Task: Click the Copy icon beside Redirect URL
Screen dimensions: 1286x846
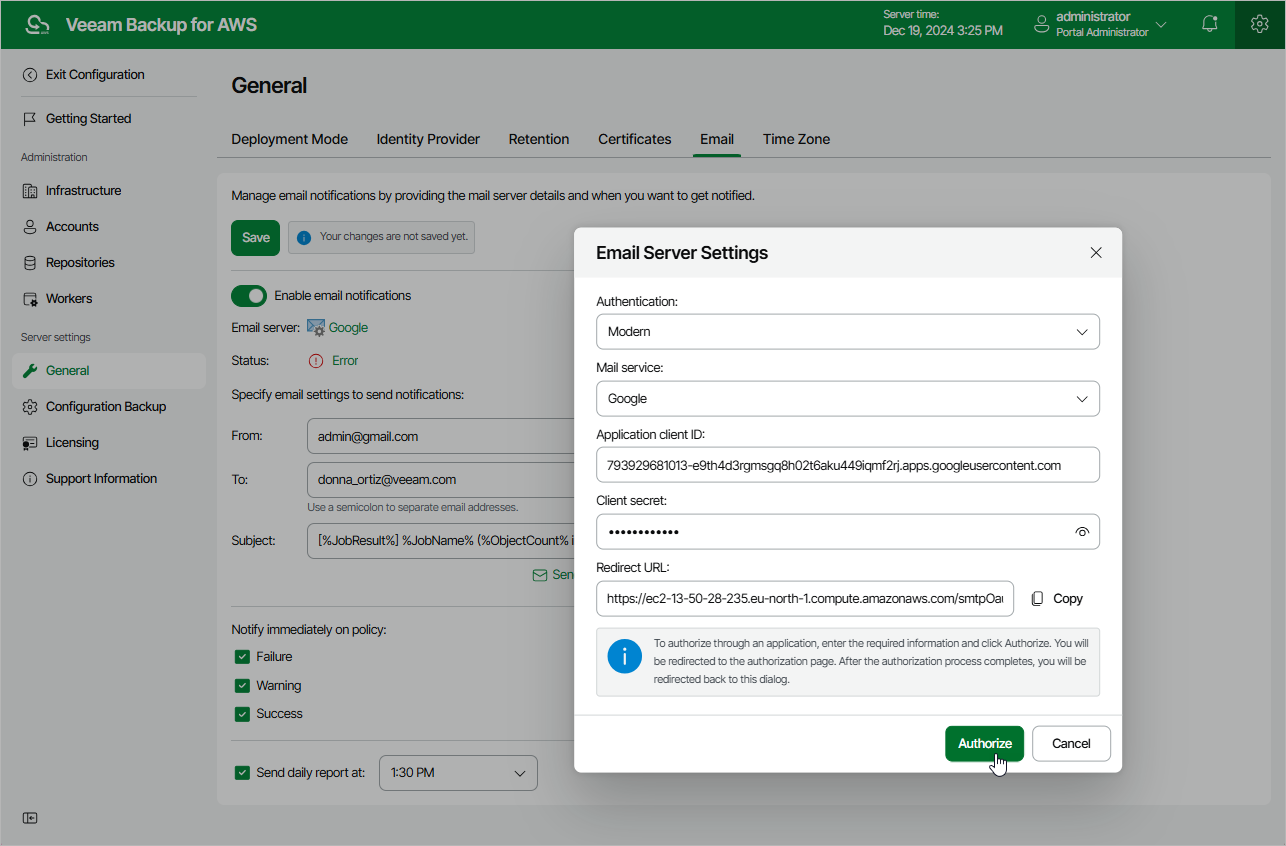Action: tap(1038, 599)
